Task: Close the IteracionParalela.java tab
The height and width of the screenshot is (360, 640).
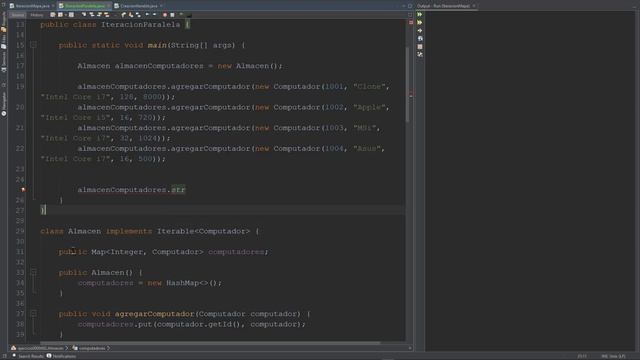Action: pyautogui.click(x=109, y=6)
